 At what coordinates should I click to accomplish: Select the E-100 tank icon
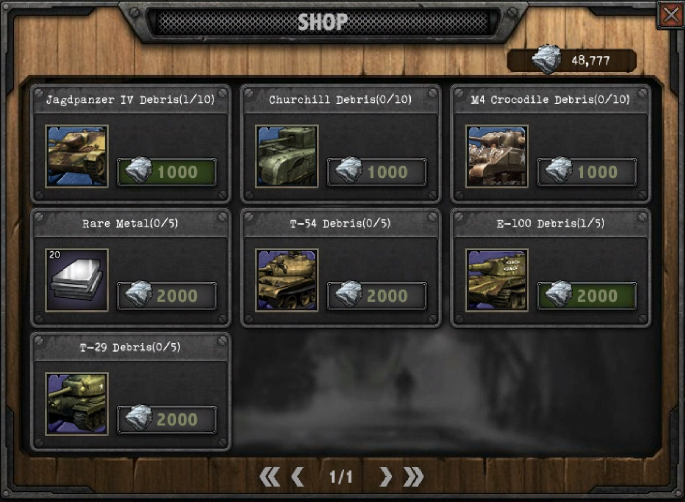[x=497, y=280]
